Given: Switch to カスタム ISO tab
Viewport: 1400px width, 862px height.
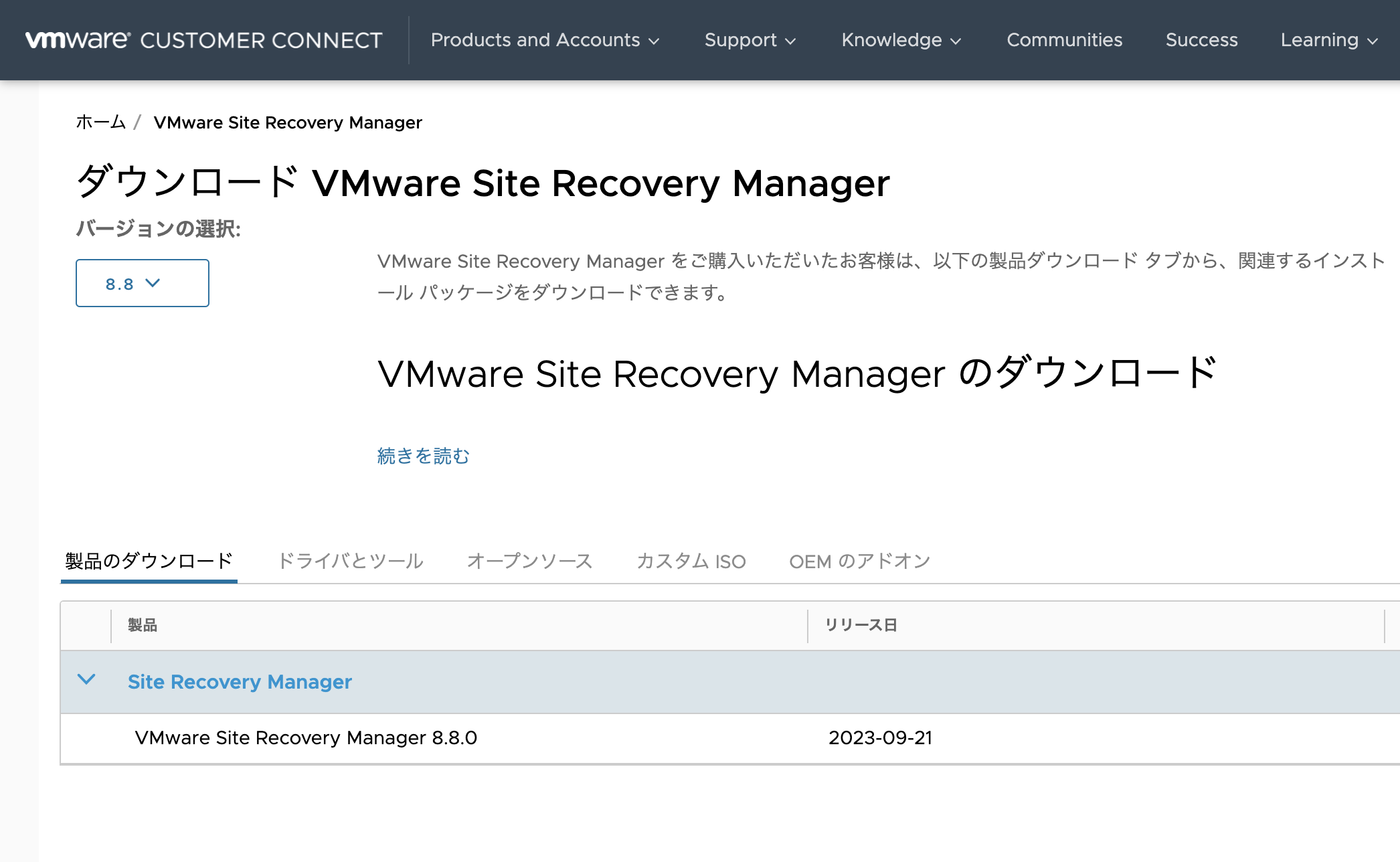Looking at the screenshot, I should tap(691, 561).
